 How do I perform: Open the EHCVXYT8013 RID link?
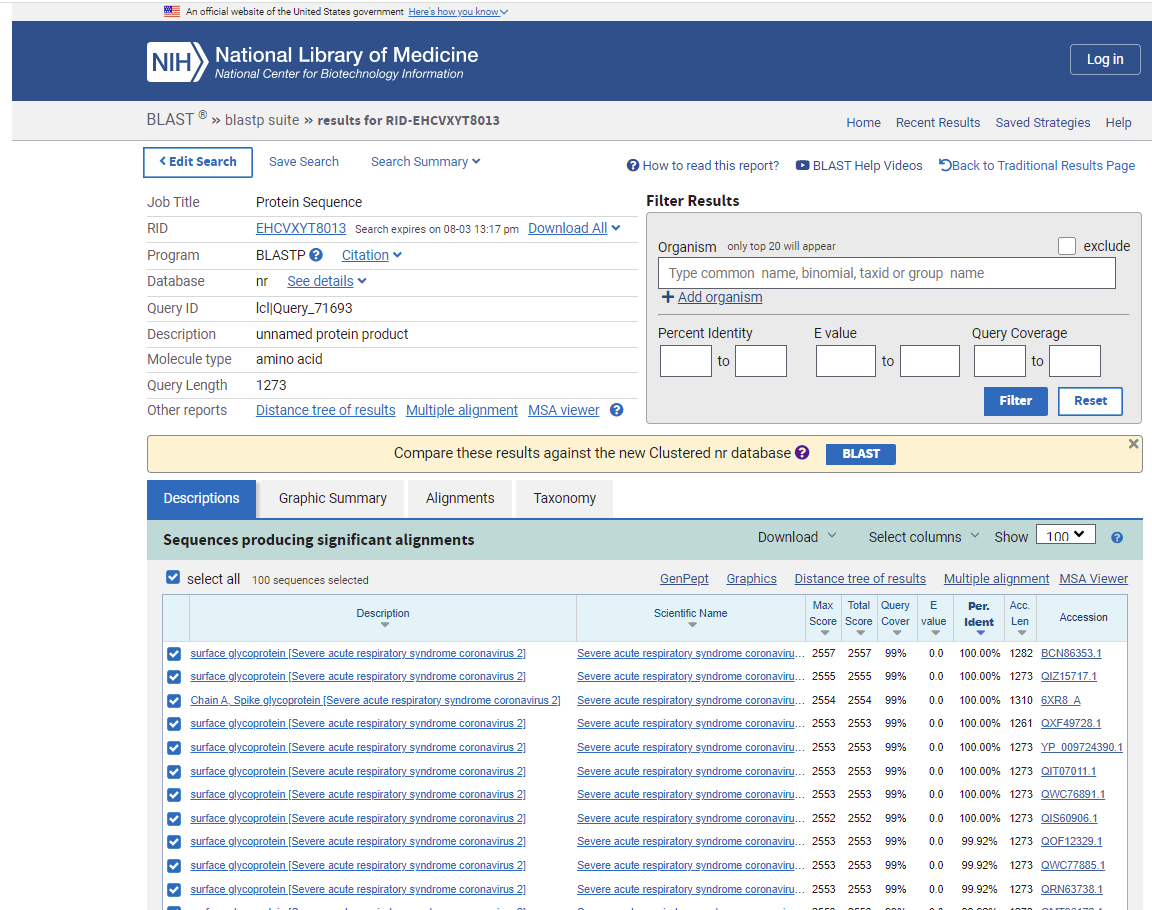(300, 228)
